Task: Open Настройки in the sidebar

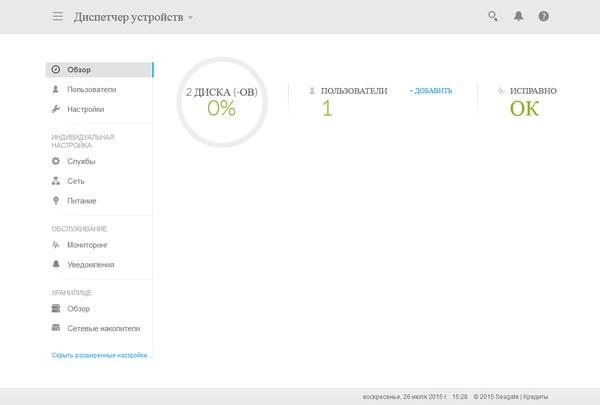Action: 86,109
